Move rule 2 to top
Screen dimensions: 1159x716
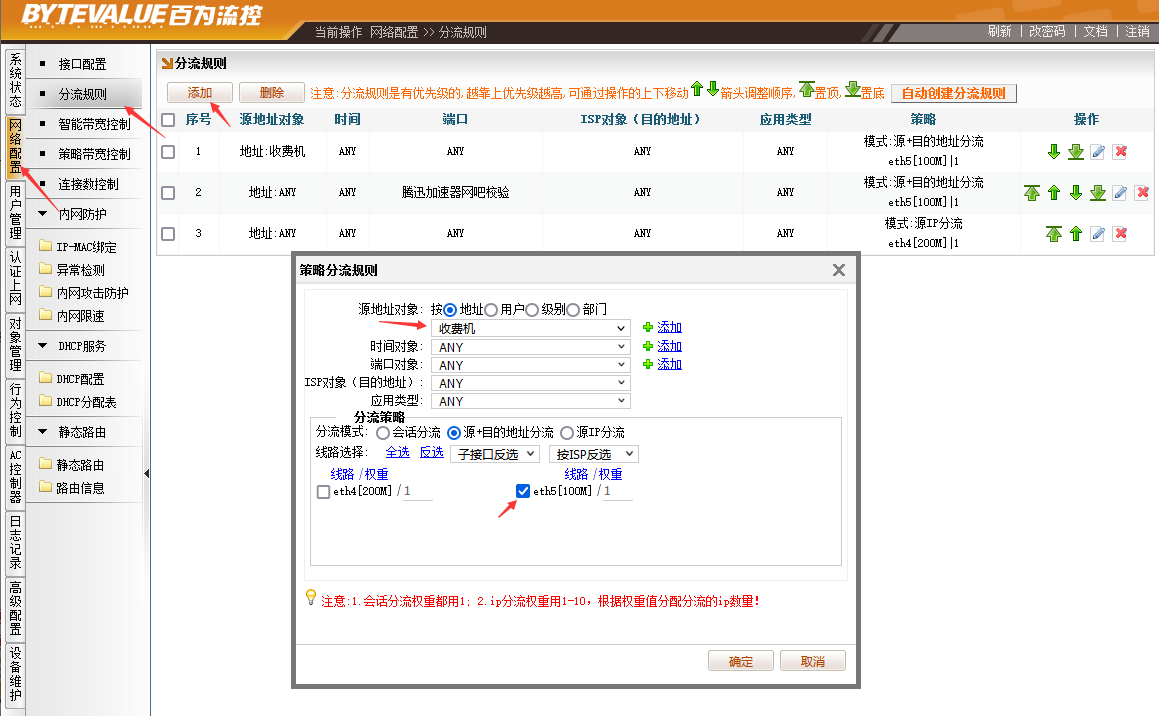[x=1032, y=193]
